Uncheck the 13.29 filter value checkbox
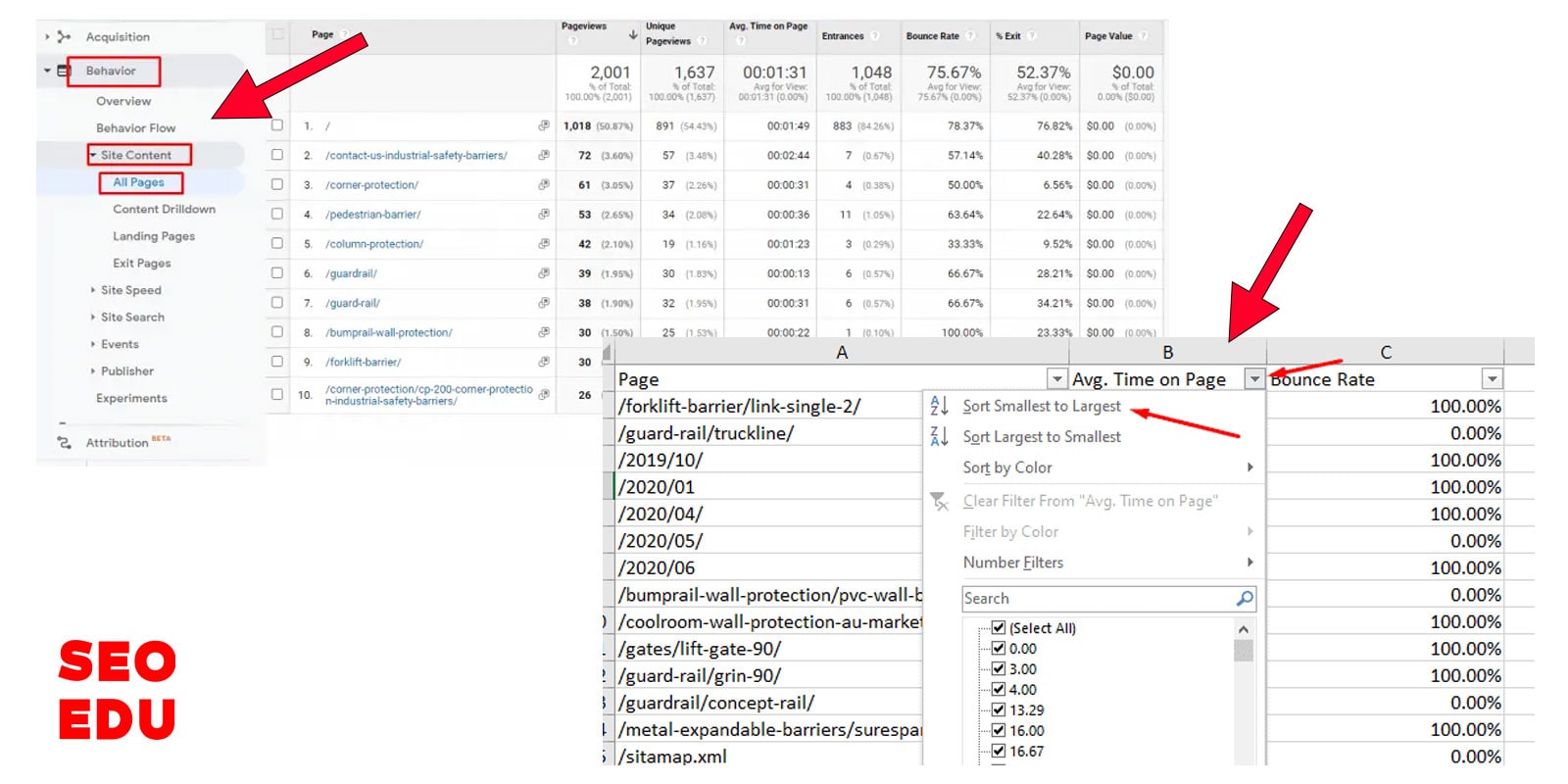This screenshot has height=784, width=1568. point(998,710)
